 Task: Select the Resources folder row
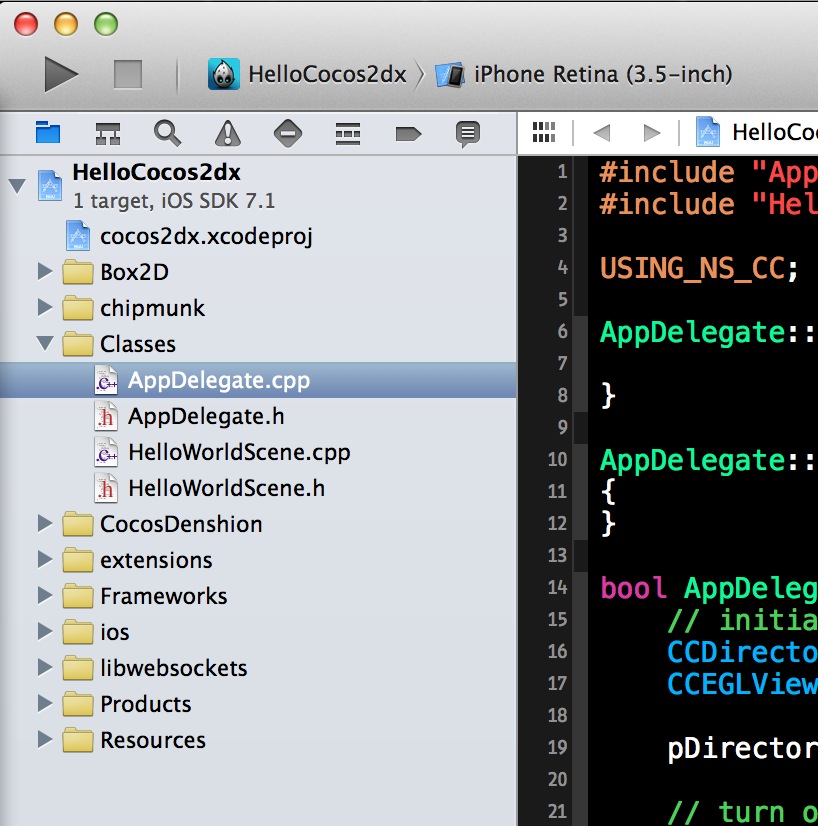pyautogui.click(x=258, y=739)
